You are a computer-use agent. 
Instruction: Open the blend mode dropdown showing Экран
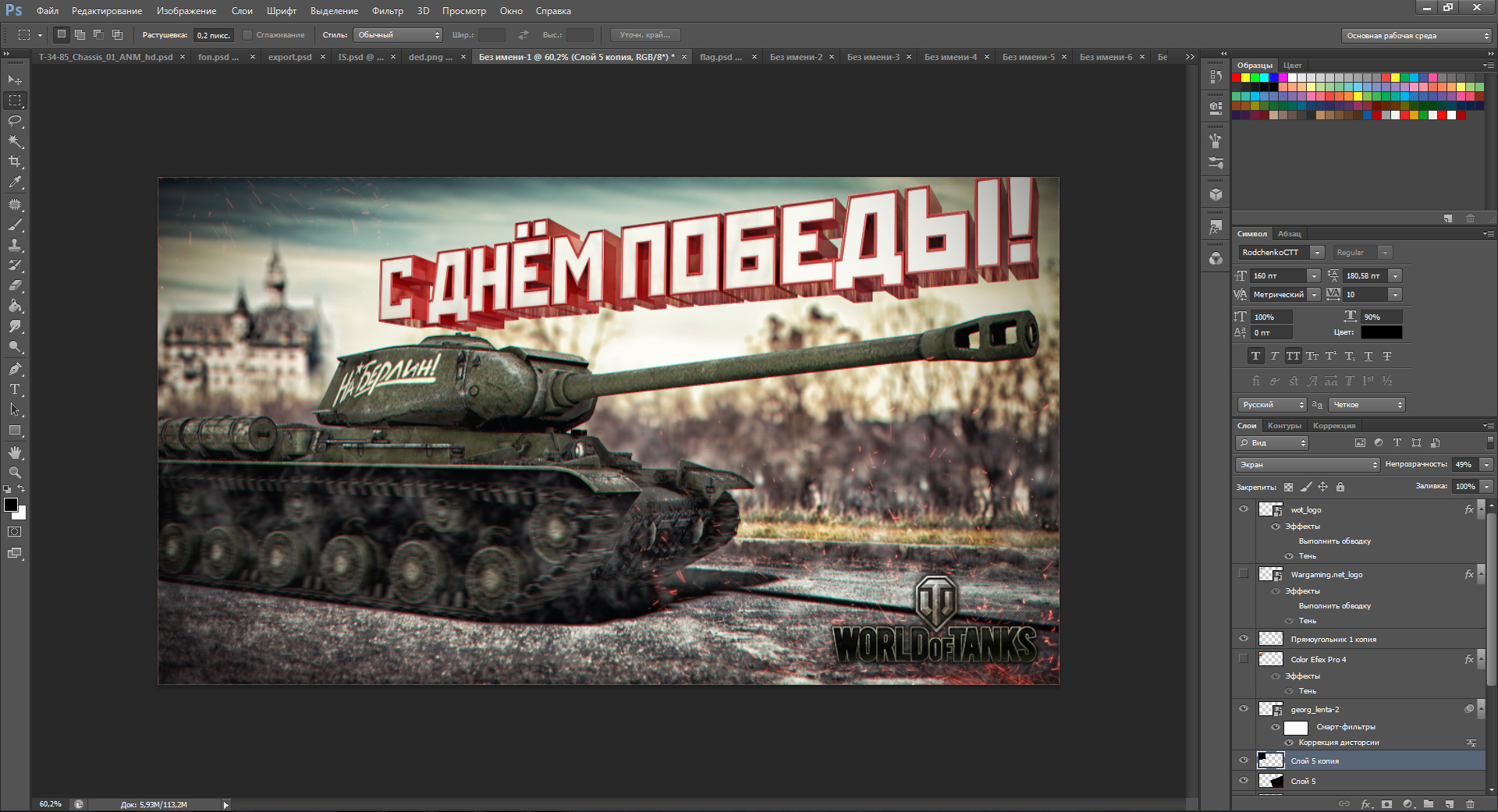[x=1308, y=465]
